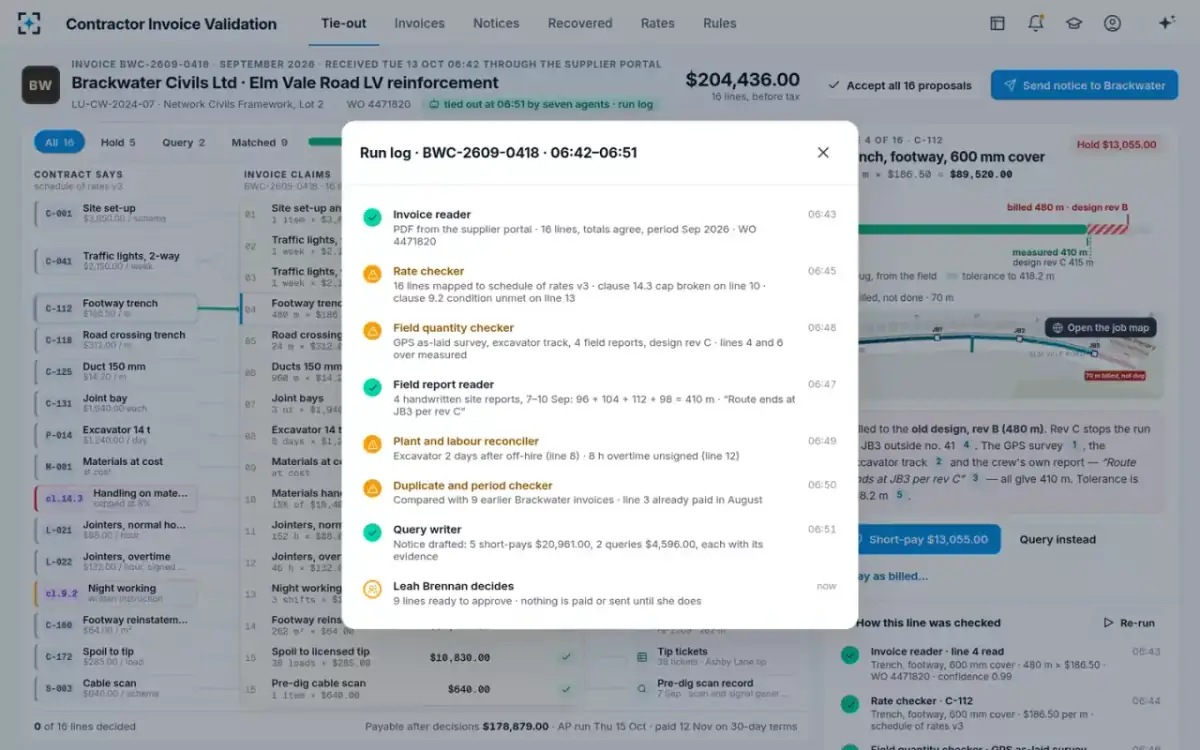The height and width of the screenshot is (750, 1200).
Task: Open the user profile icon
Action: [1112, 23]
